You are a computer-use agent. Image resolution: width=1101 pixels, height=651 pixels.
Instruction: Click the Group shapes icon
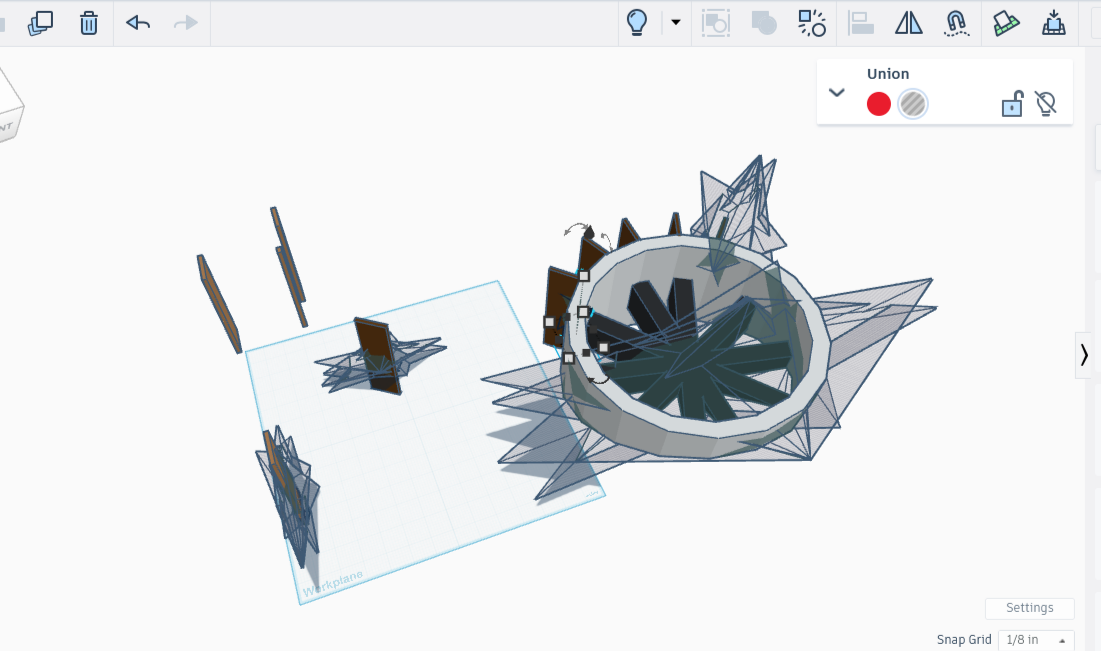click(x=716, y=23)
